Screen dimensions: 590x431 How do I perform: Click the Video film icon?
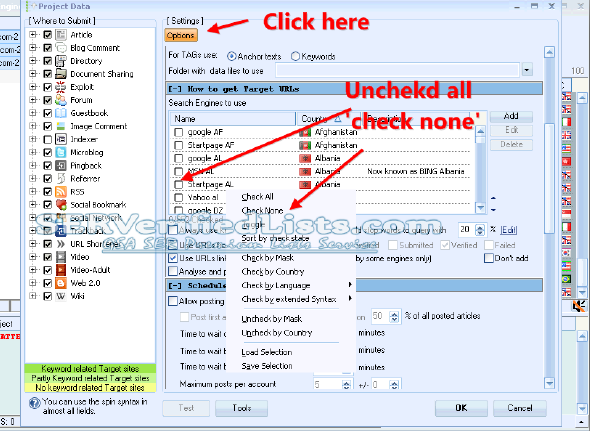point(61,257)
